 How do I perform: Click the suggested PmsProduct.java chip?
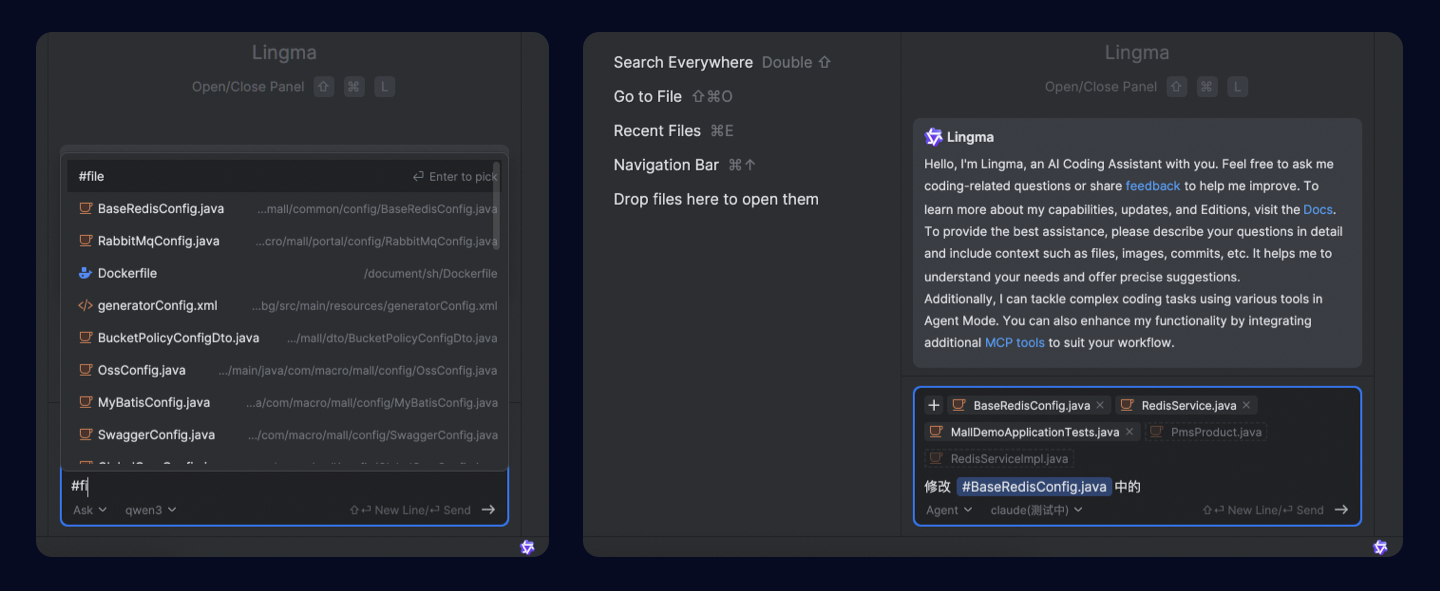point(1206,432)
